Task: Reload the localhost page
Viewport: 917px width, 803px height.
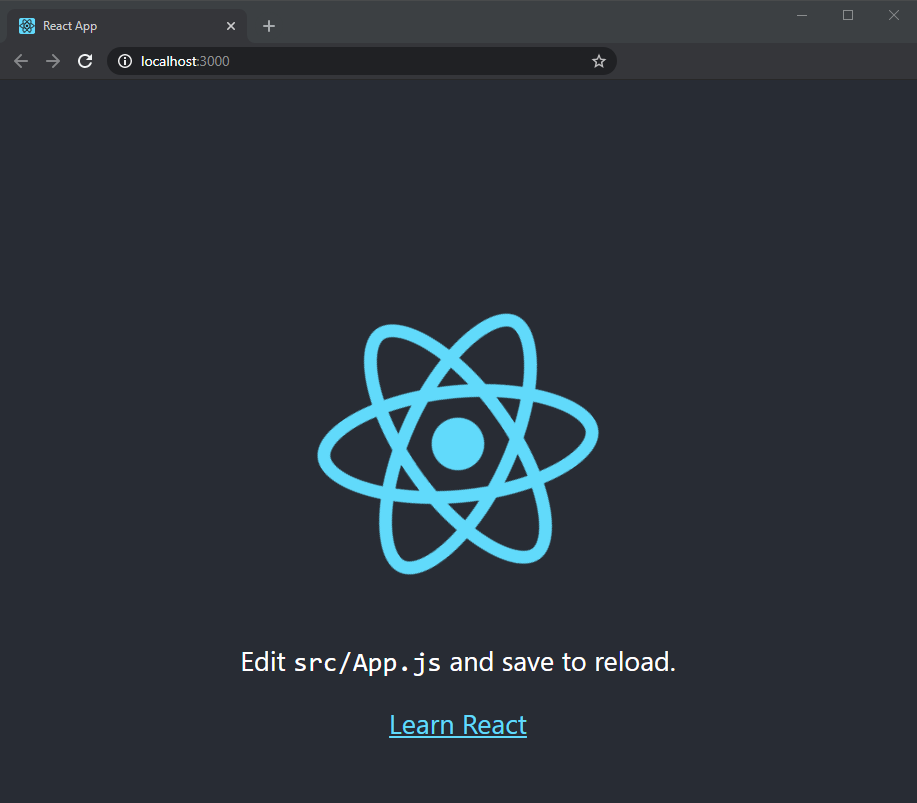Action: [x=85, y=61]
